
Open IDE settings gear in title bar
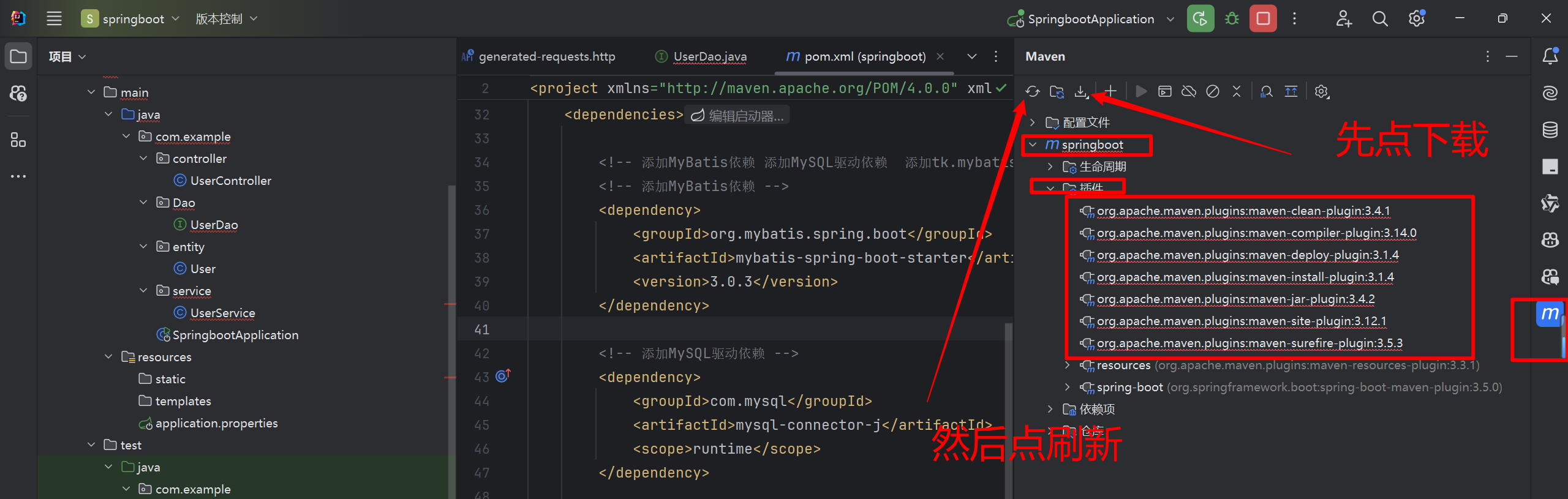1417,18
